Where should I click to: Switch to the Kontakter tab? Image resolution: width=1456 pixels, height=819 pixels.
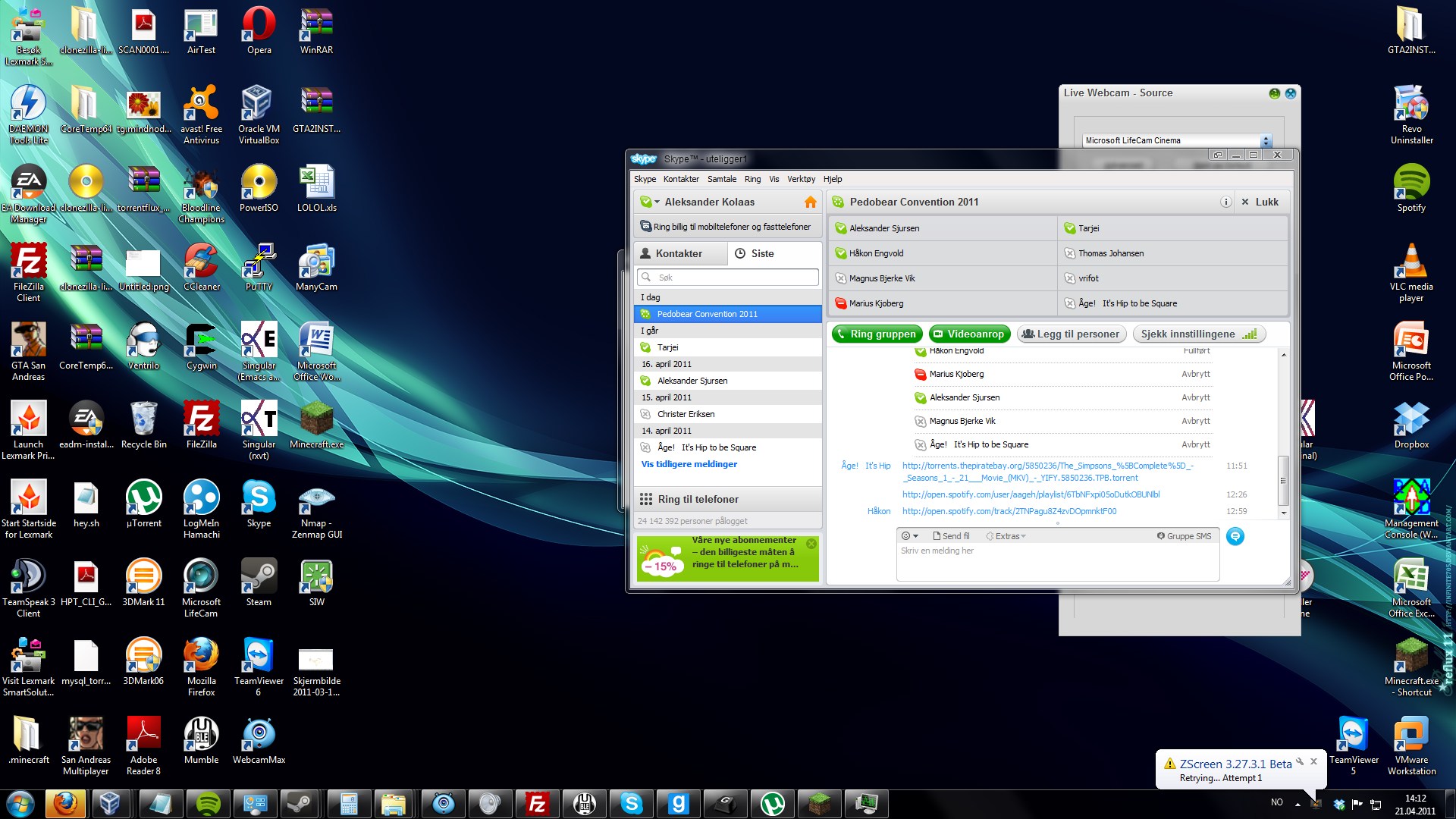tap(680, 254)
